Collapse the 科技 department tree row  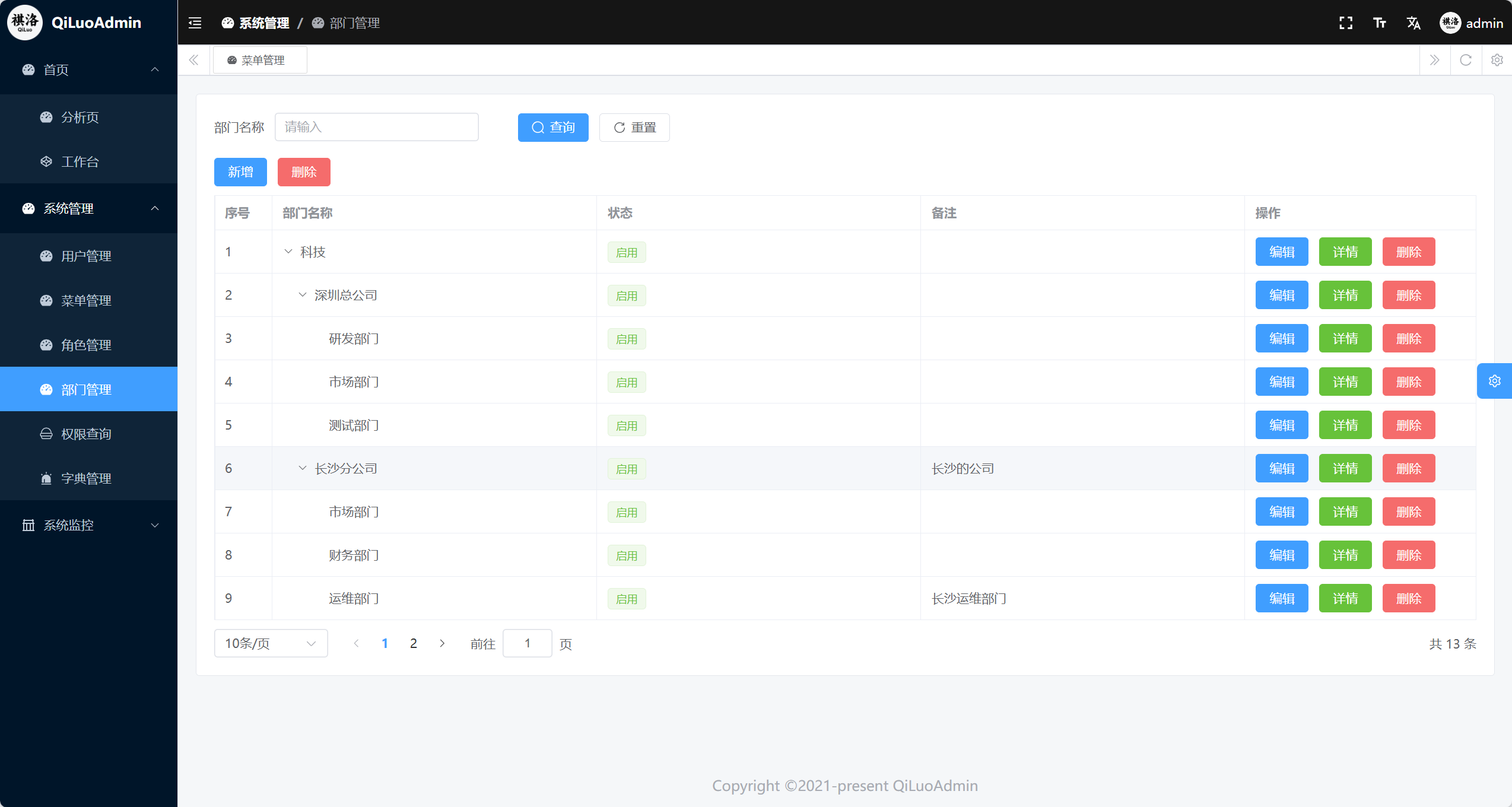289,252
